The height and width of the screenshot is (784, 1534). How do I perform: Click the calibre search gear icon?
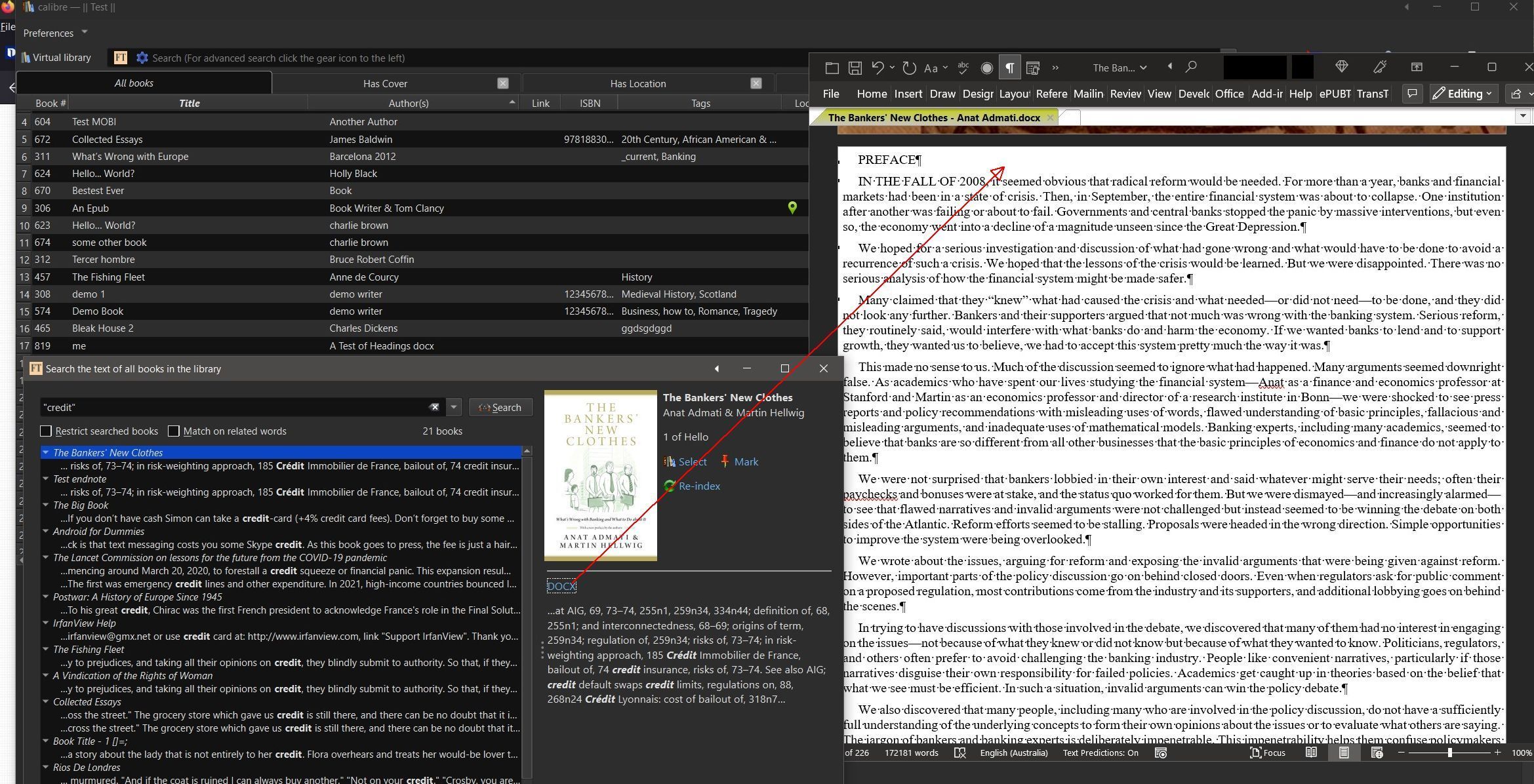click(142, 58)
